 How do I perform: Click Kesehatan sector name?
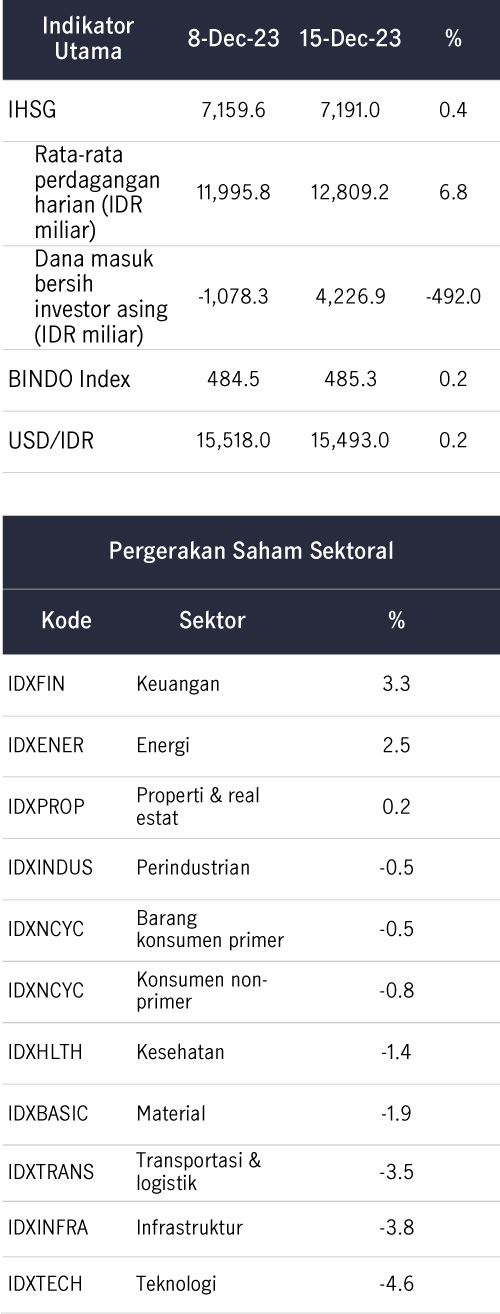tap(180, 1052)
